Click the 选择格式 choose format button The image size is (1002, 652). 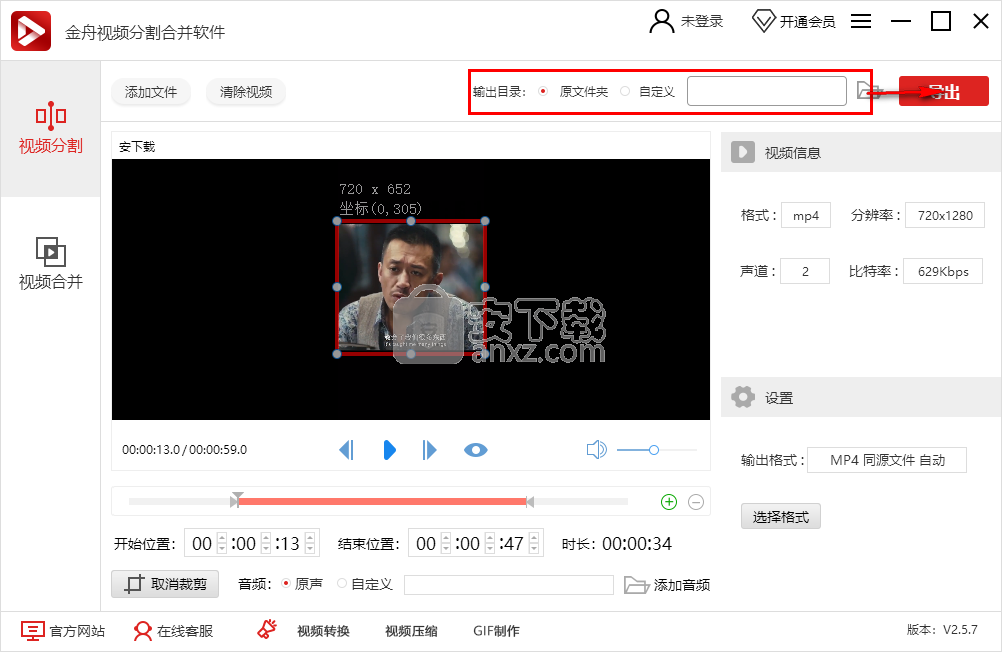tap(781, 516)
